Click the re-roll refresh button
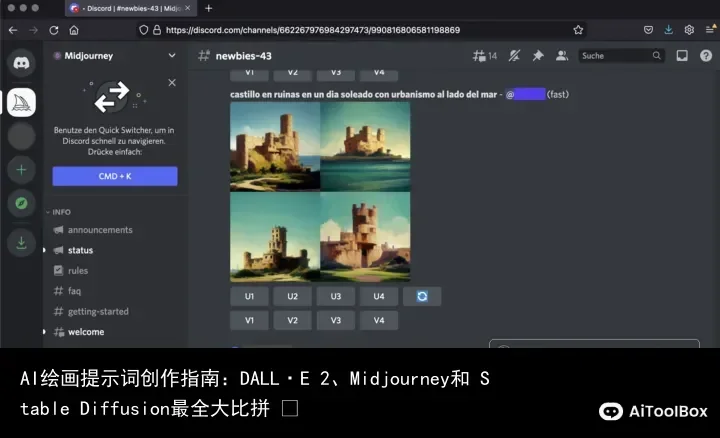Viewport: 720px width, 438px height. 422,296
